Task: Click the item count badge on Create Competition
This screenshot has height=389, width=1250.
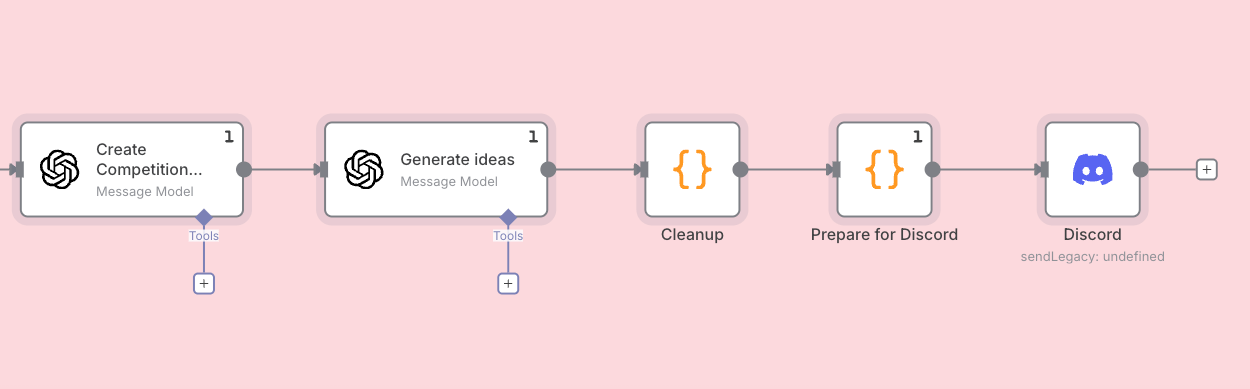Action: tap(229, 136)
